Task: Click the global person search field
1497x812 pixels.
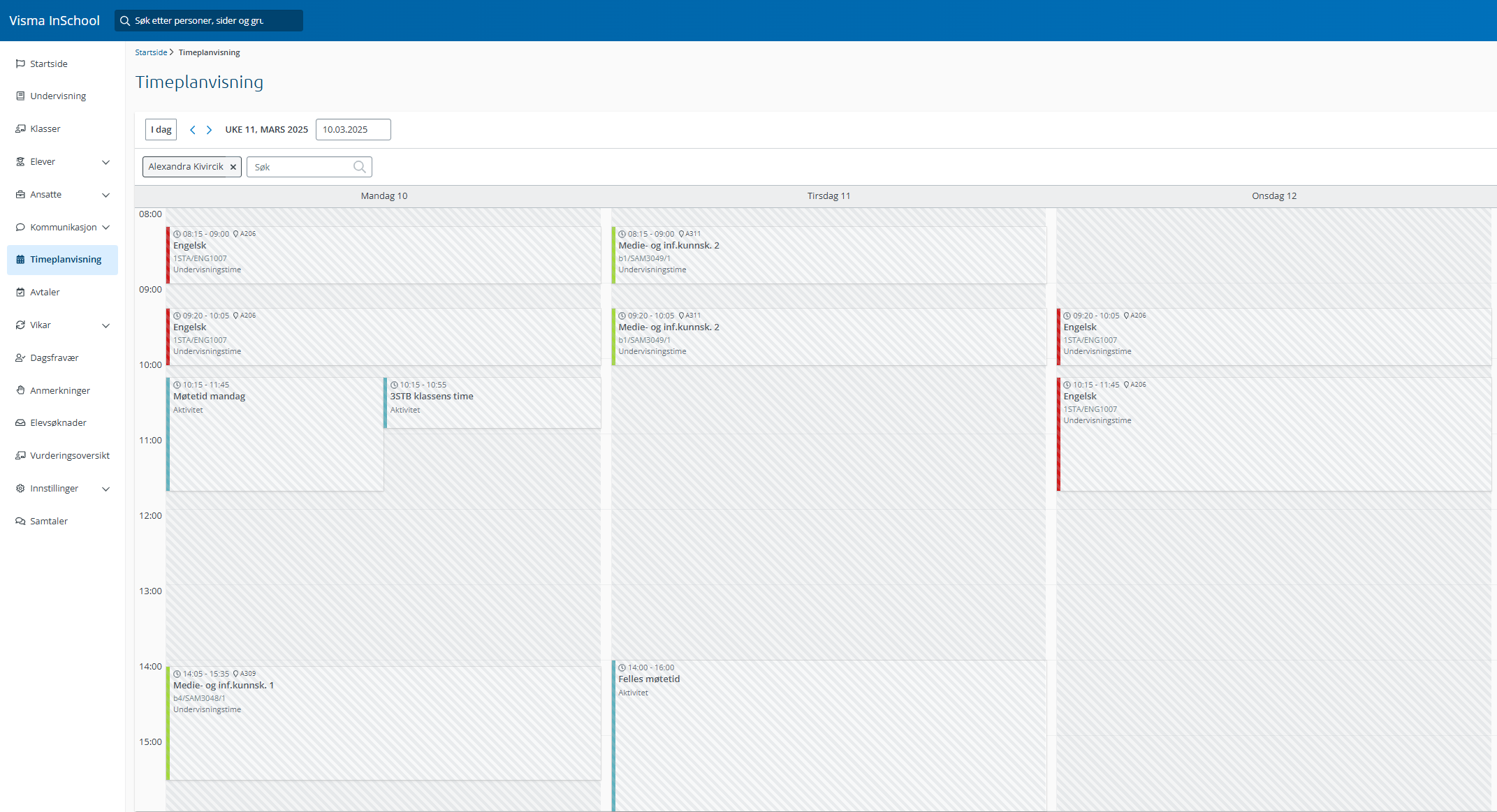Action: pos(209,21)
